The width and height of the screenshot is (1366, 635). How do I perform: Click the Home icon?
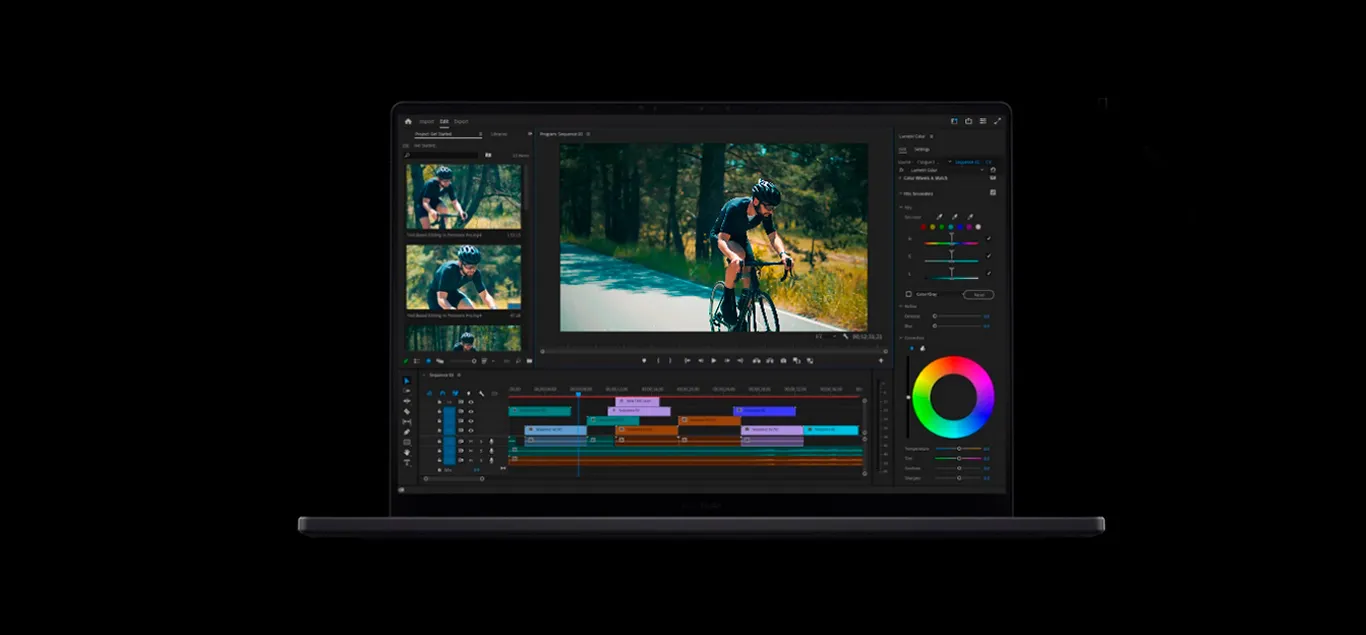(x=408, y=121)
